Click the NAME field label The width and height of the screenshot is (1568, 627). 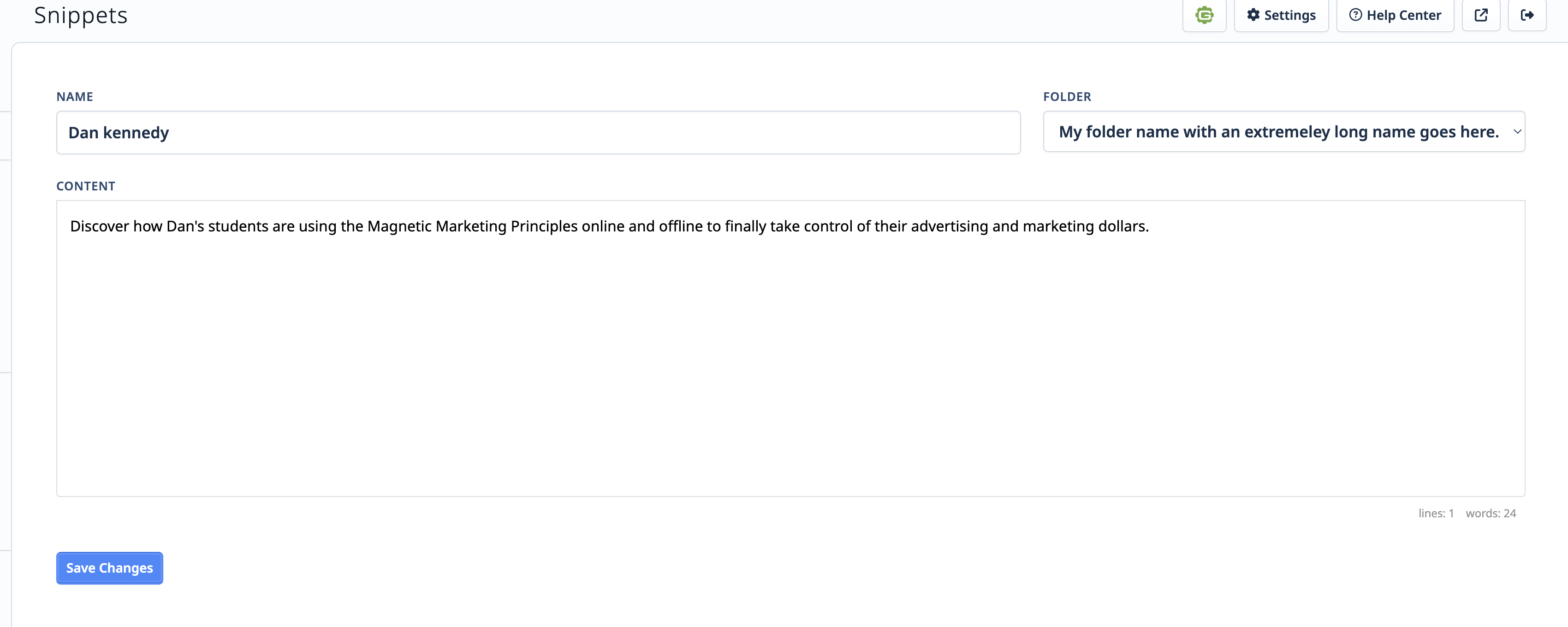74,97
